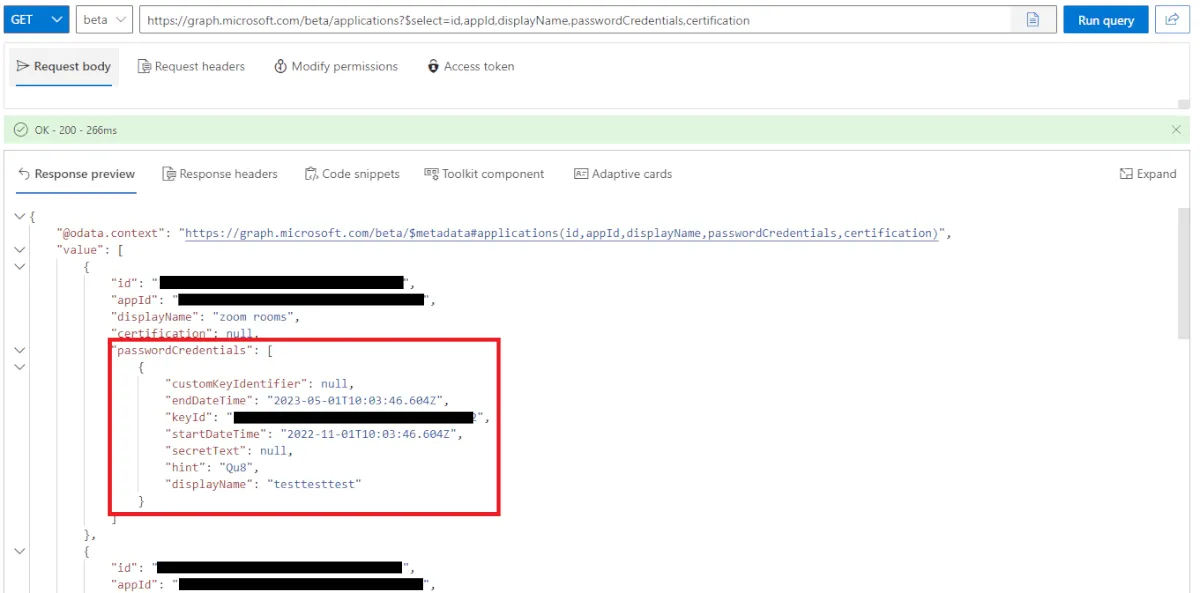Select the Request body tab
Viewport: 1200px width, 593px height.
click(64, 67)
